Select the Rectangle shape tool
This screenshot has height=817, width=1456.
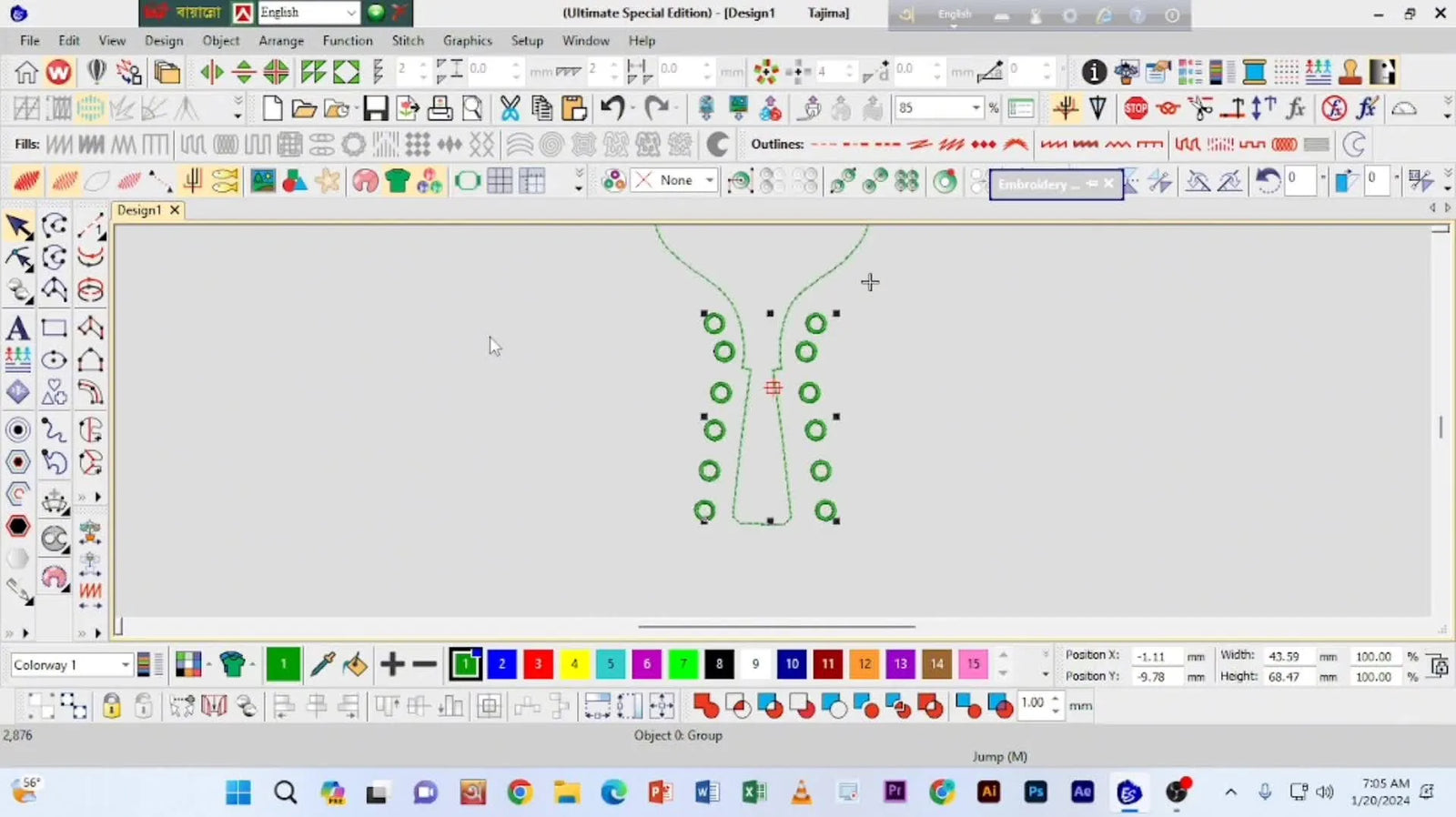54,328
